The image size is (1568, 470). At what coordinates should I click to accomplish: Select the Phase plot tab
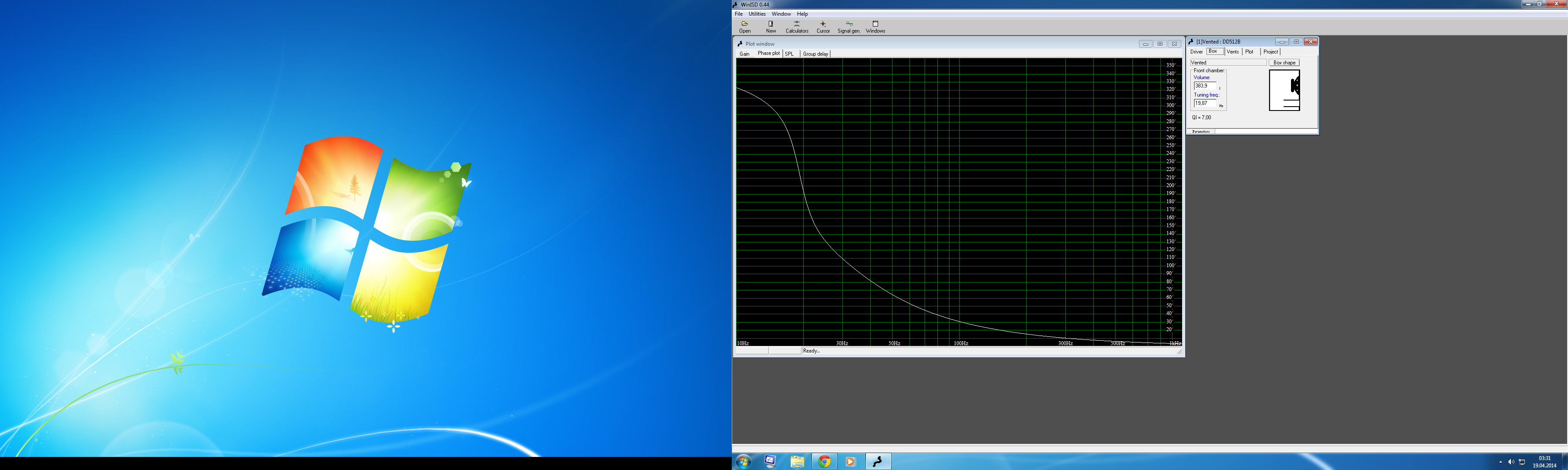(768, 54)
